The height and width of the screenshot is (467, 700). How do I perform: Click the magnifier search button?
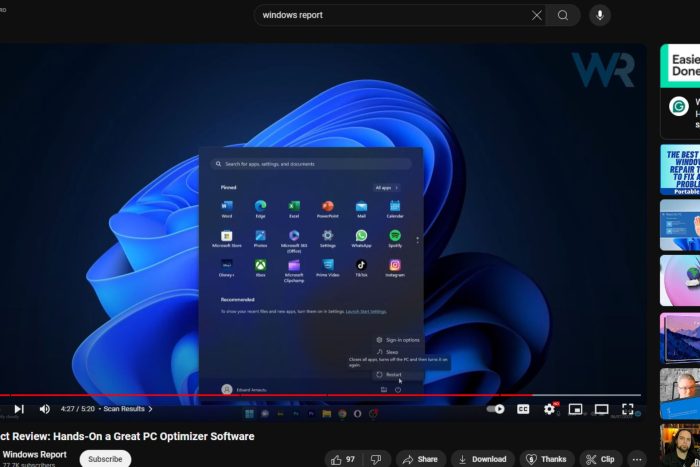click(563, 16)
